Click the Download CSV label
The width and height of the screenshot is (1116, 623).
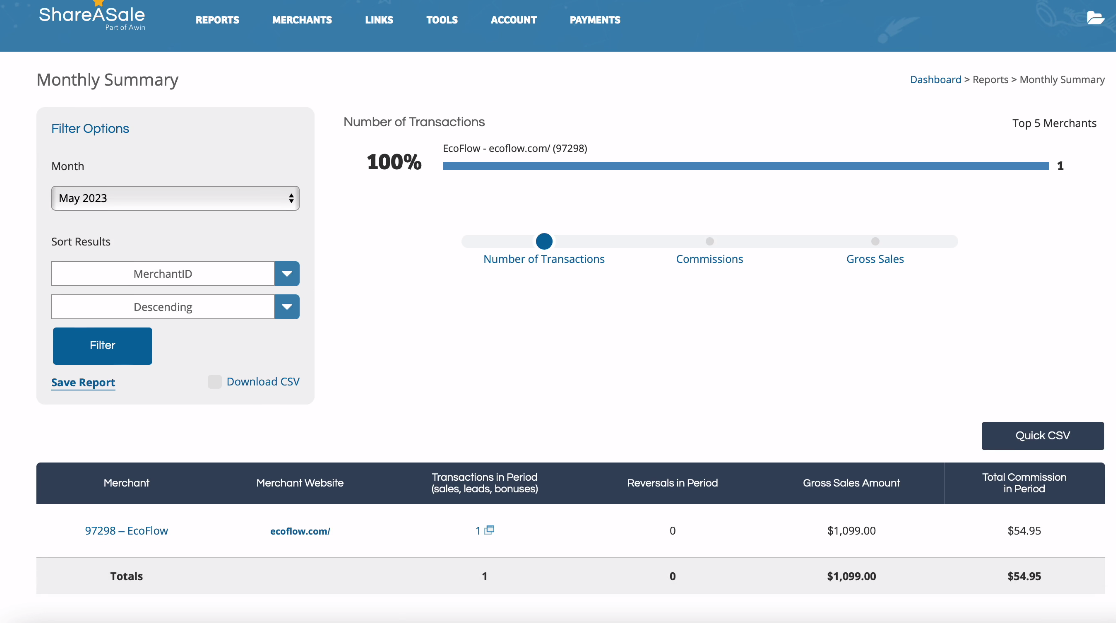tap(263, 382)
